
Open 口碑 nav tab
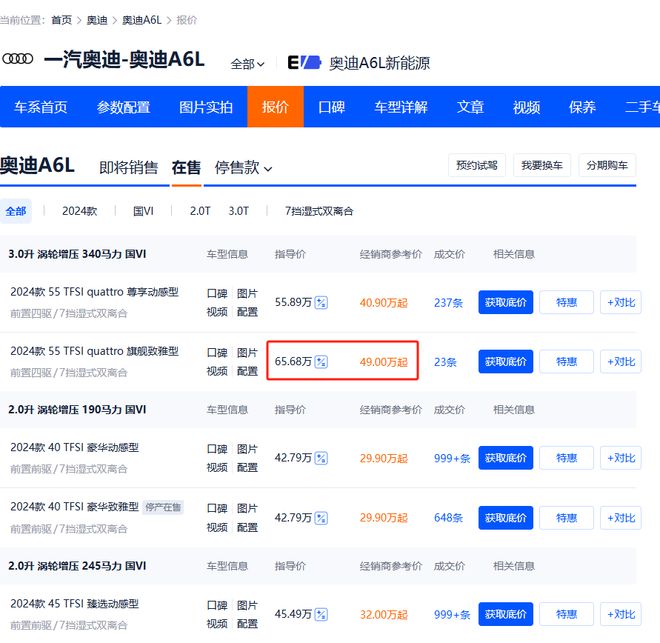332,107
